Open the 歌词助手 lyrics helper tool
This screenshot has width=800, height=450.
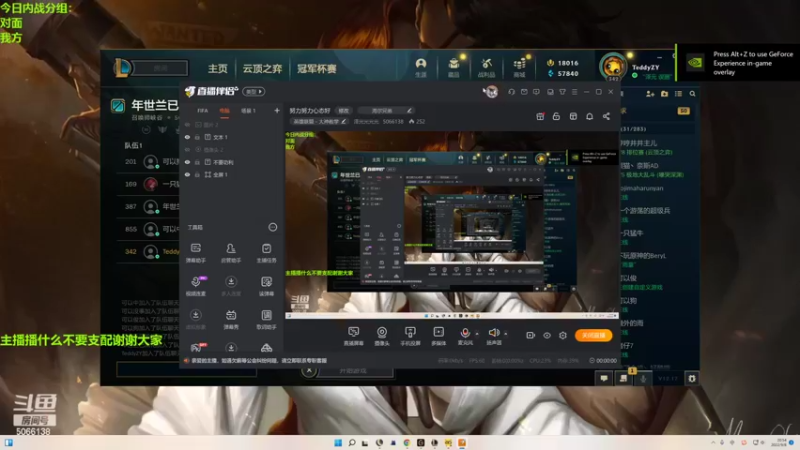tap(266, 319)
